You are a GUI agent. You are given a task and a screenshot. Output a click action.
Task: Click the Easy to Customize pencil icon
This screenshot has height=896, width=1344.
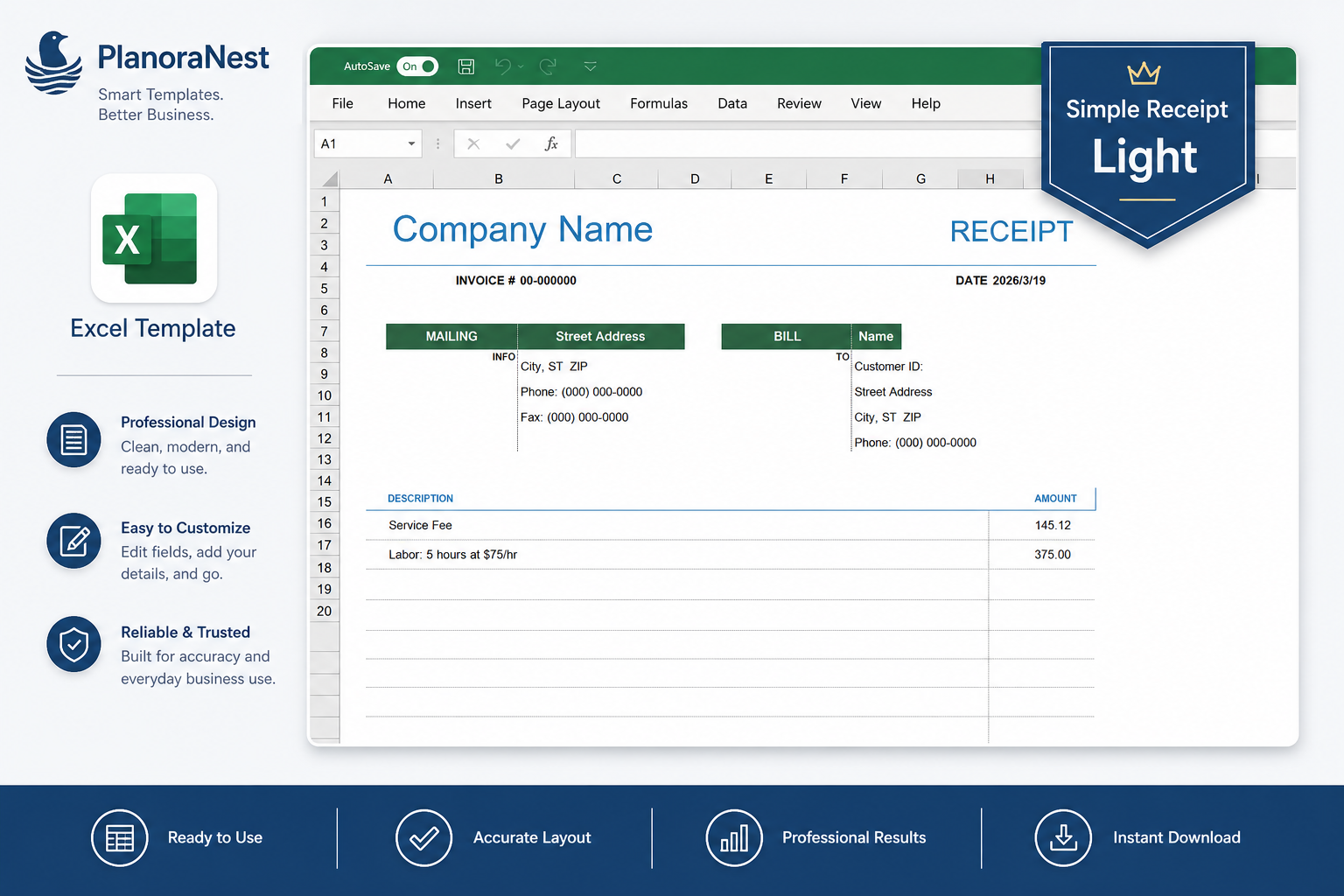pos(73,541)
